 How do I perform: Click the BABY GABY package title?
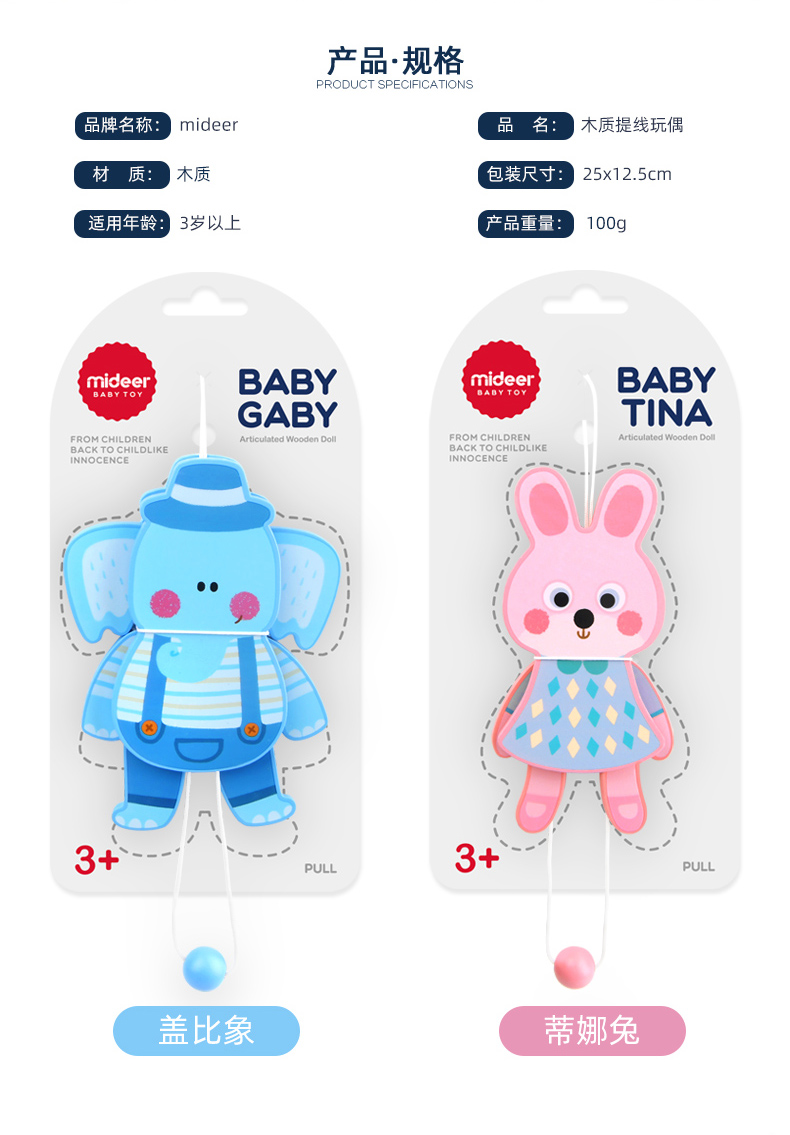point(287,398)
